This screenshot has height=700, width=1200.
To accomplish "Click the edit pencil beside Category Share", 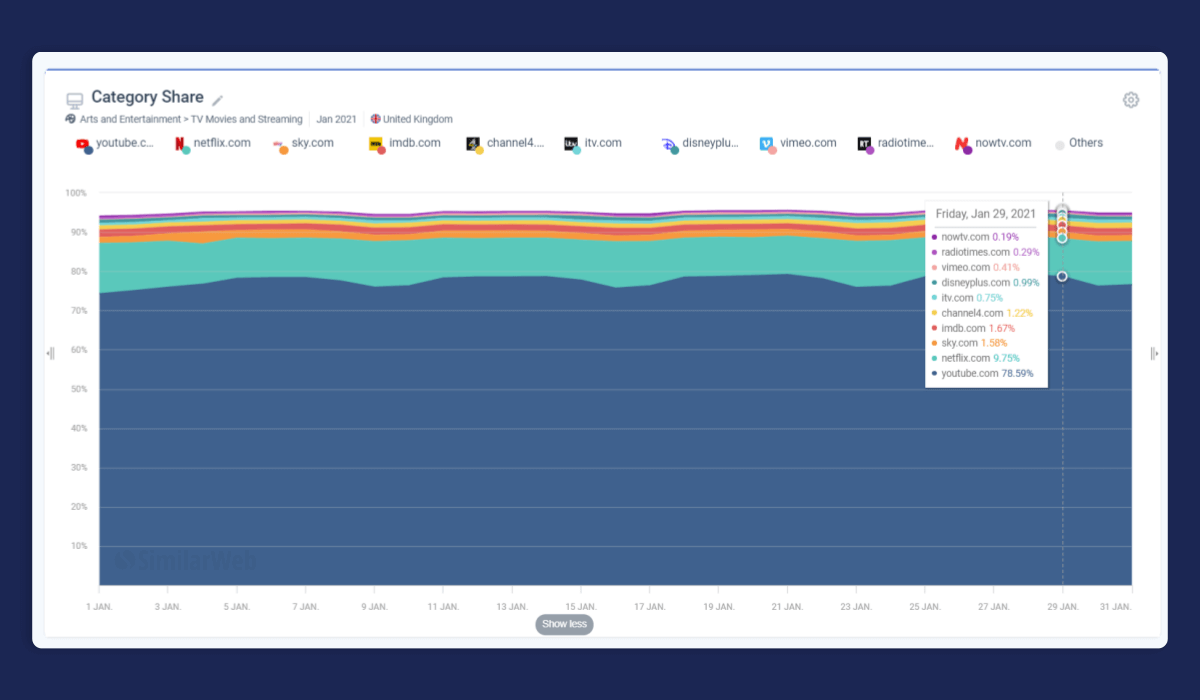I will [x=218, y=100].
